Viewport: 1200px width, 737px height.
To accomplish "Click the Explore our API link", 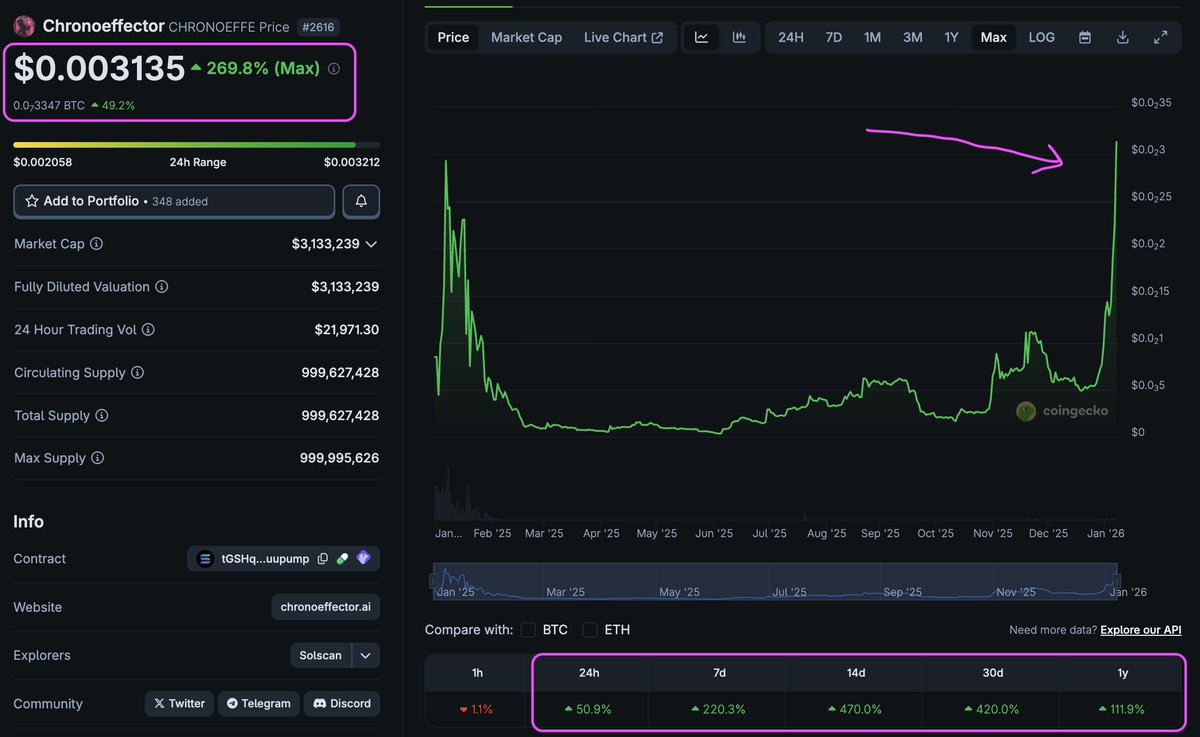I will [x=1141, y=630].
